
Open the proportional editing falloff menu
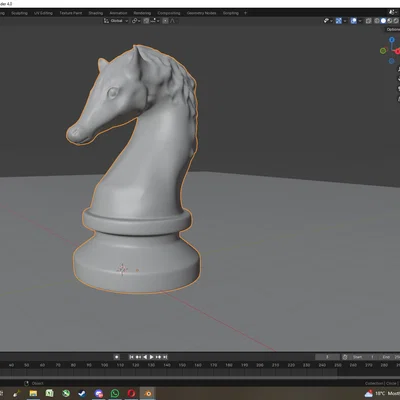pyautogui.click(x=174, y=21)
